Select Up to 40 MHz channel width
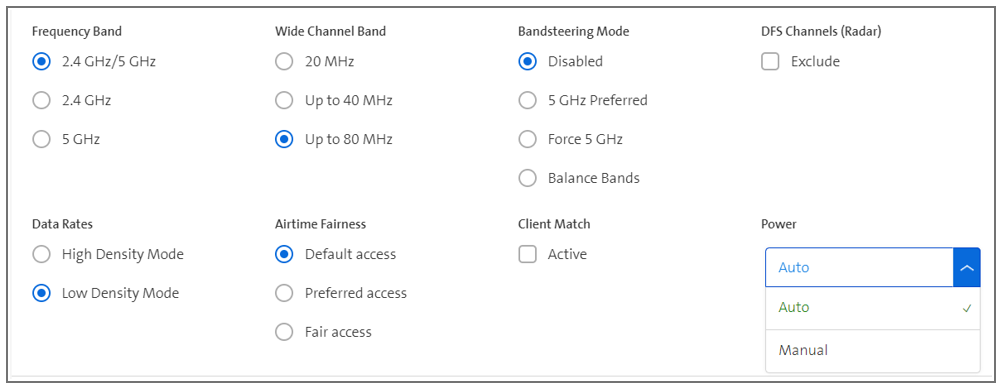This screenshot has width=999, height=388. (284, 100)
